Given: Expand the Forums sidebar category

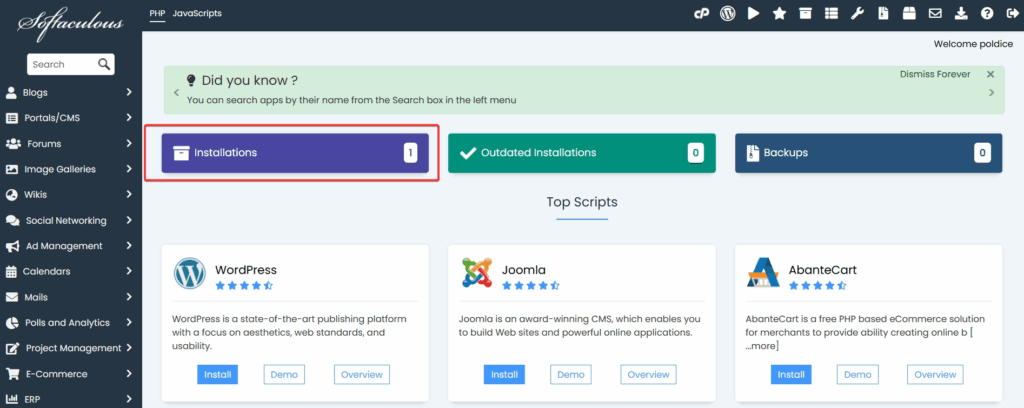Looking at the screenshot, I should point(70,143).
